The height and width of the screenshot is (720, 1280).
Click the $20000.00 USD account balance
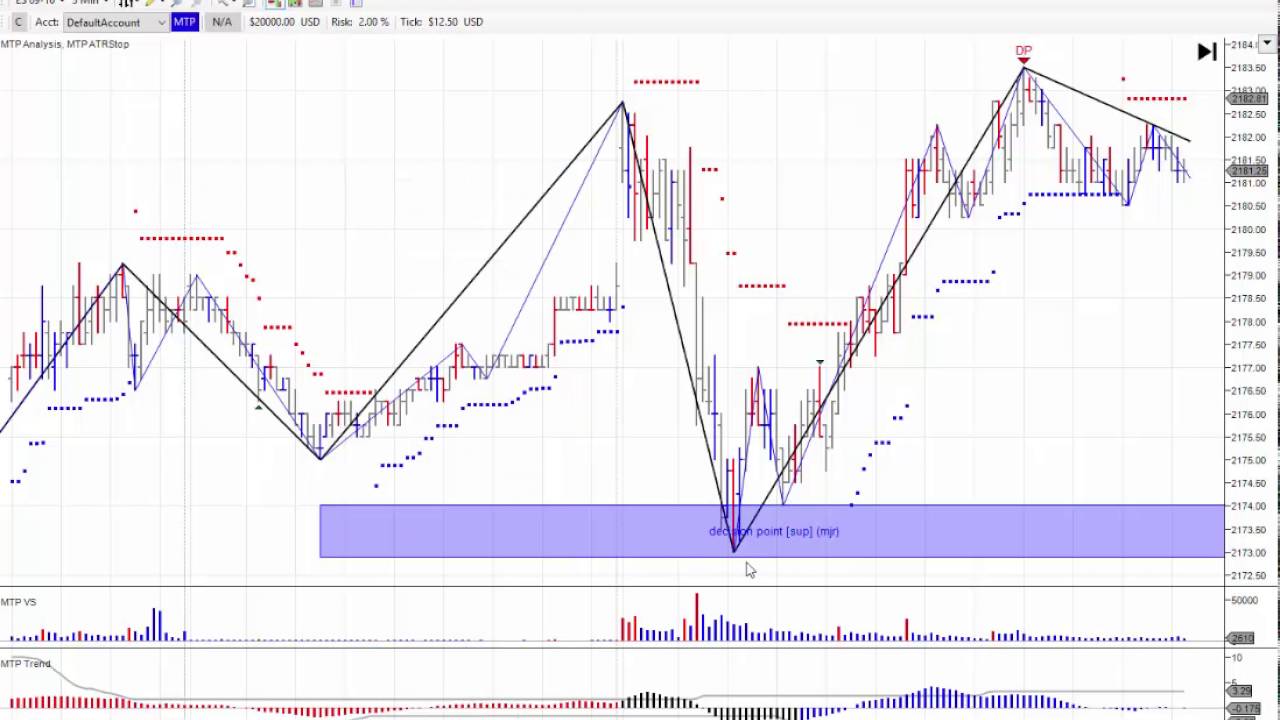[x=284, y=22]
